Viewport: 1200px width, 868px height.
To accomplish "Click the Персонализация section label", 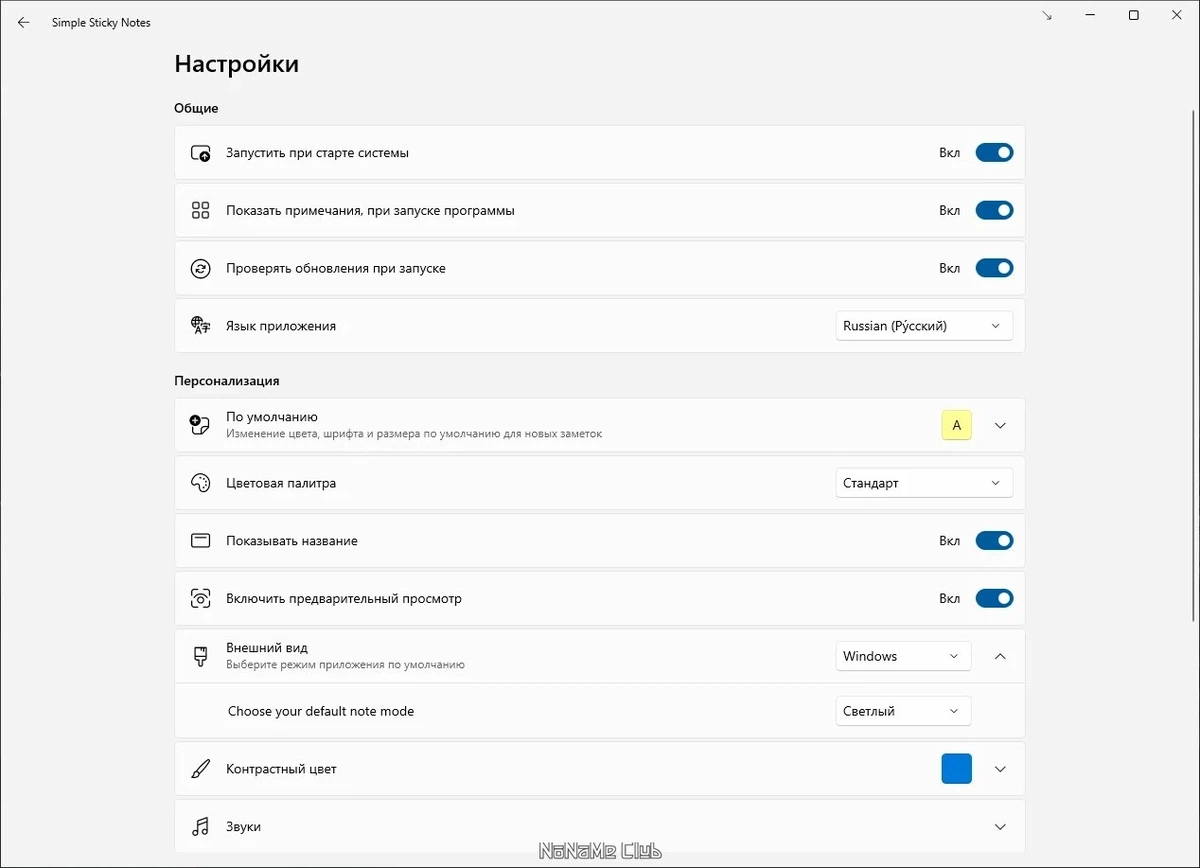I will click(227, 381).
